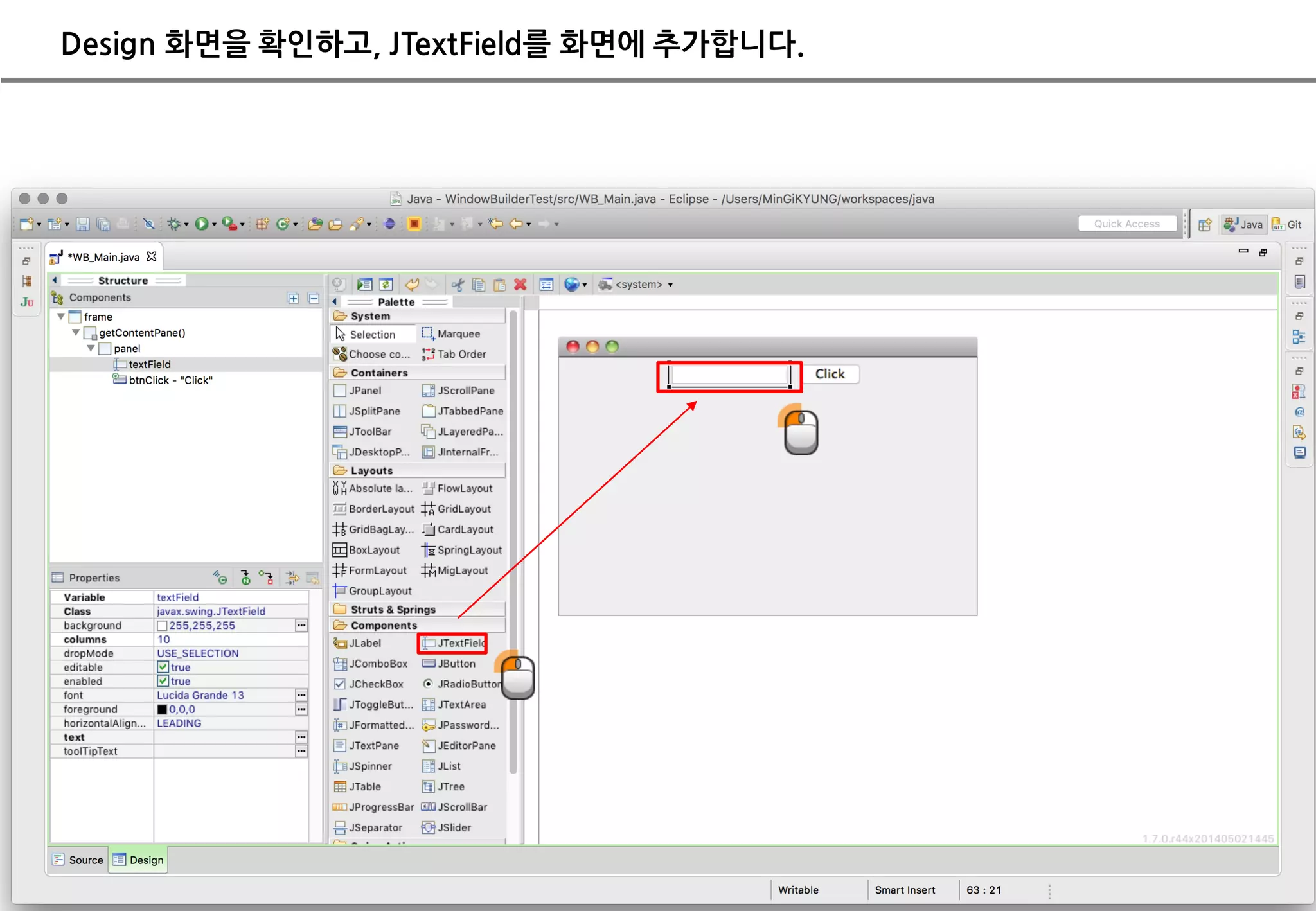Select the JScrollPane container
The image size is (1316, 911).
[458, 391]
